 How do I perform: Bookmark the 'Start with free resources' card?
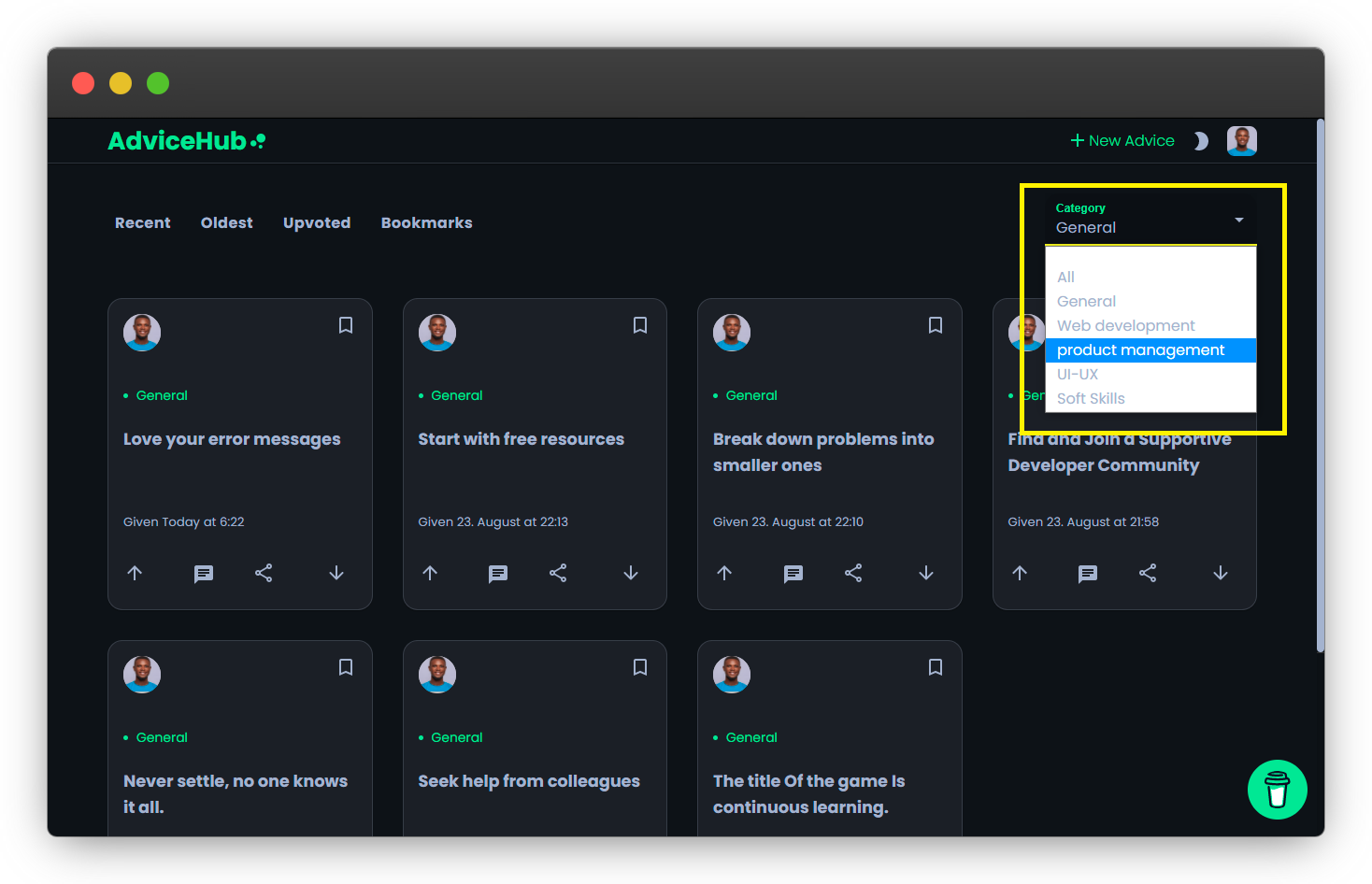click(640, 325)
